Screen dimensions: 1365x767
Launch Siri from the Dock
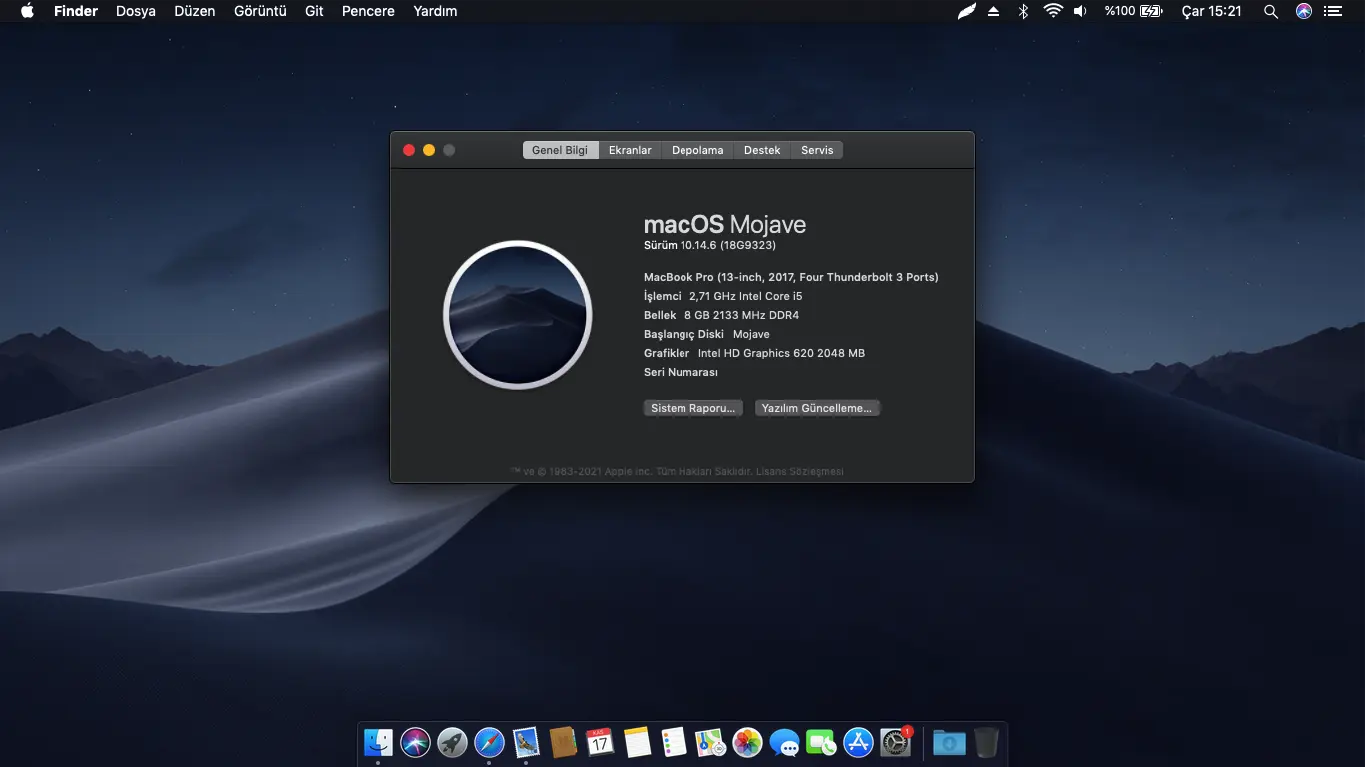pyautogui.click(x=415, y=742)
